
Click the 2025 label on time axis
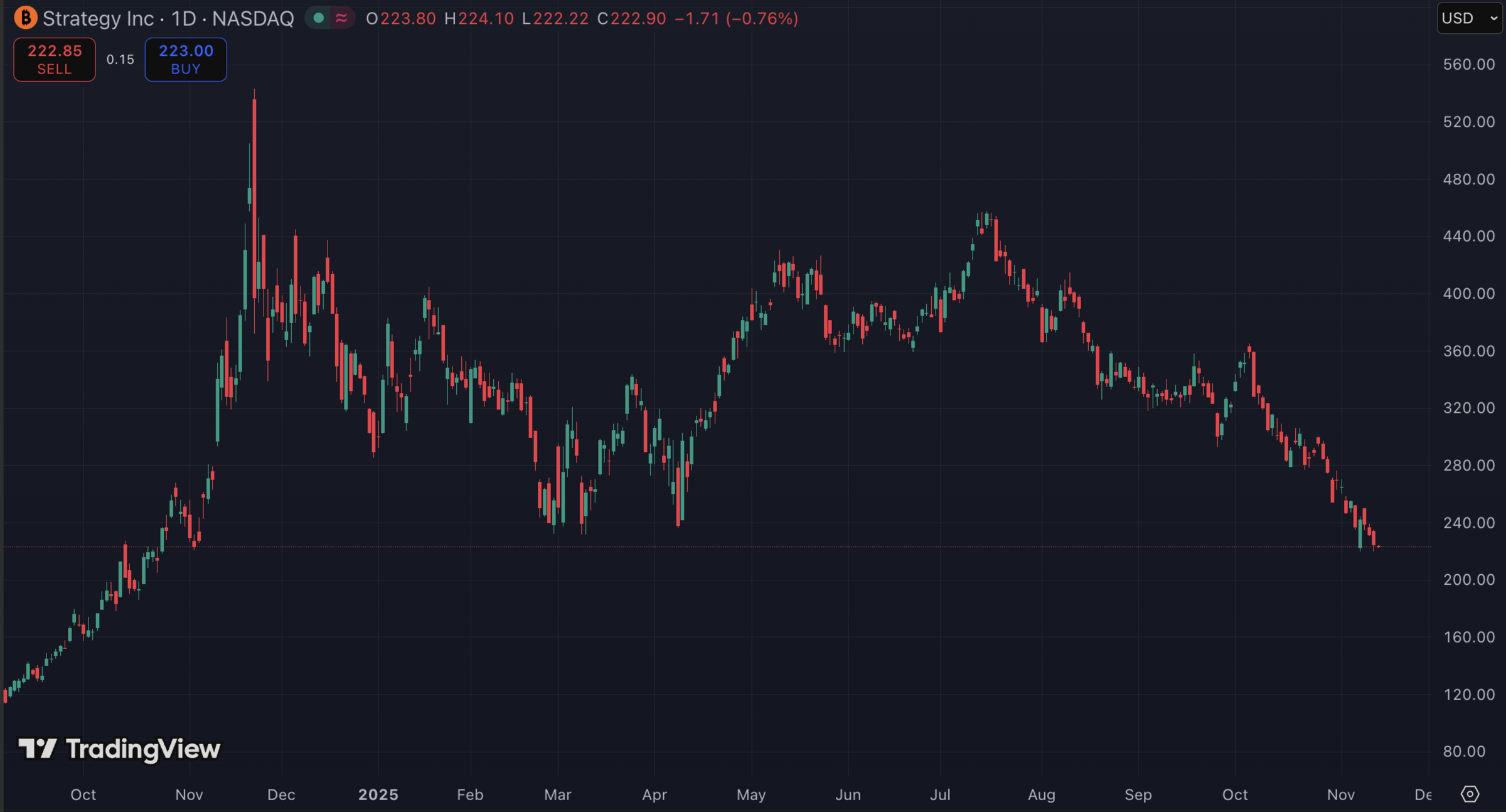pos(378,794)
